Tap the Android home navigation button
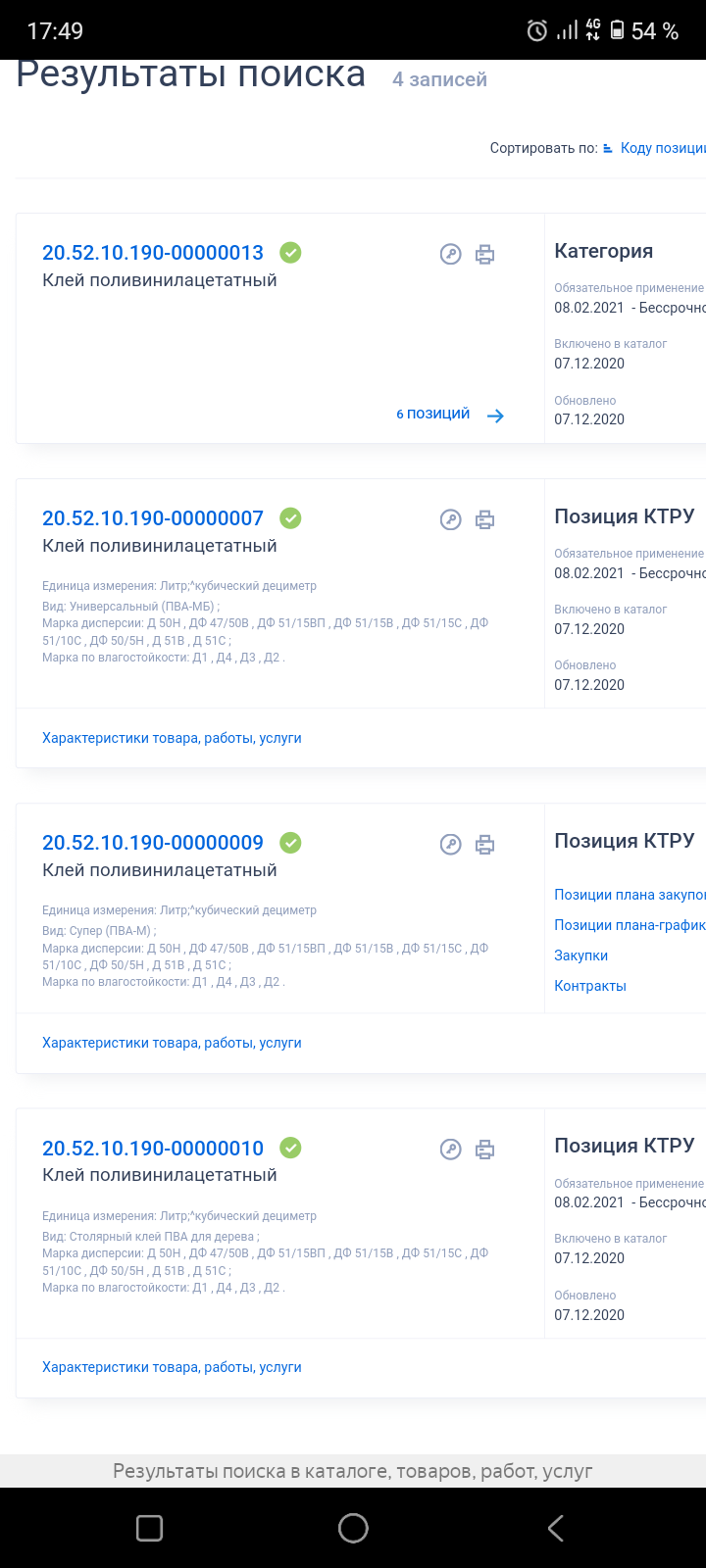Viewport: 706px width, 1568px height. click(353, 1528)
